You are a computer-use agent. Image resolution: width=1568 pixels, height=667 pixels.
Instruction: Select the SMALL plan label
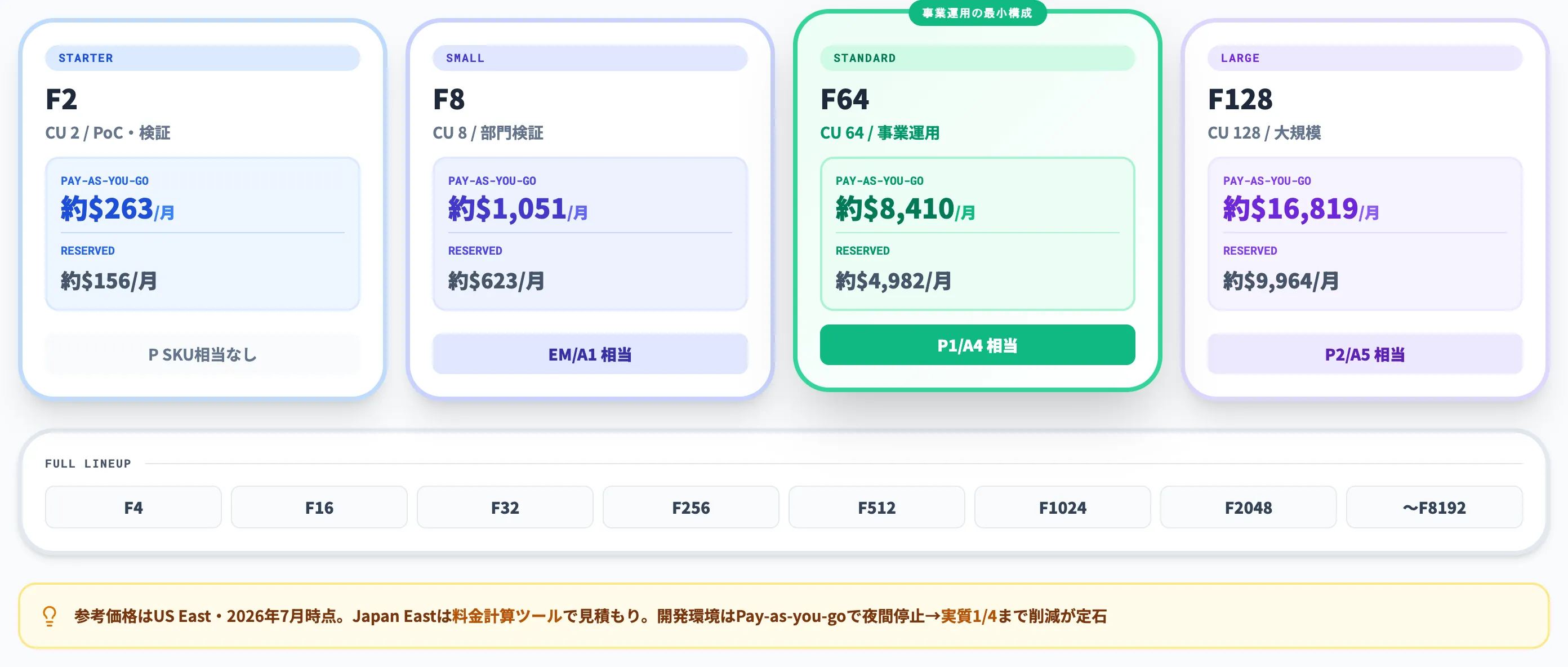tap(590, 58)
